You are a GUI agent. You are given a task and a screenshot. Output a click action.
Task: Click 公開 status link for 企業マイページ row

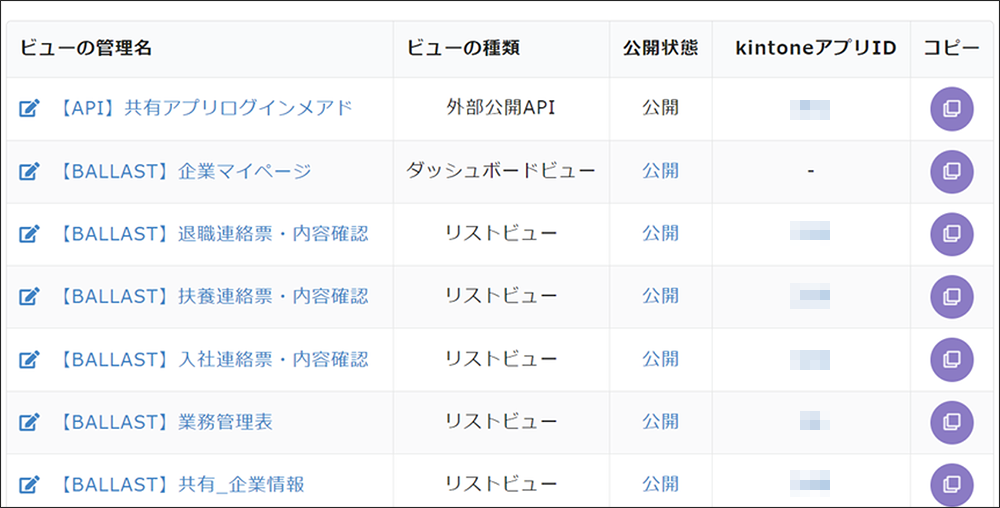(660, 171)
